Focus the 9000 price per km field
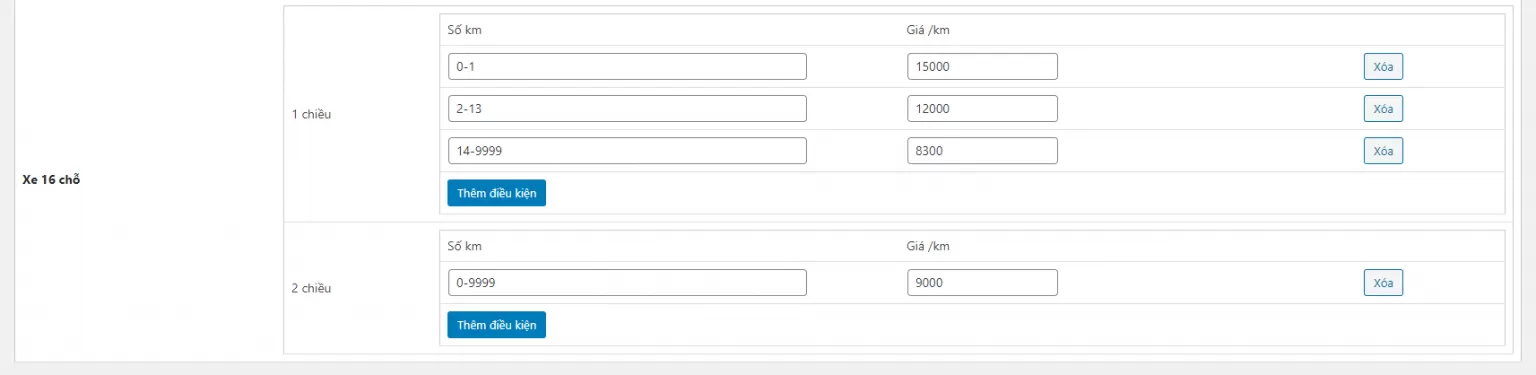 coord(983,283)
